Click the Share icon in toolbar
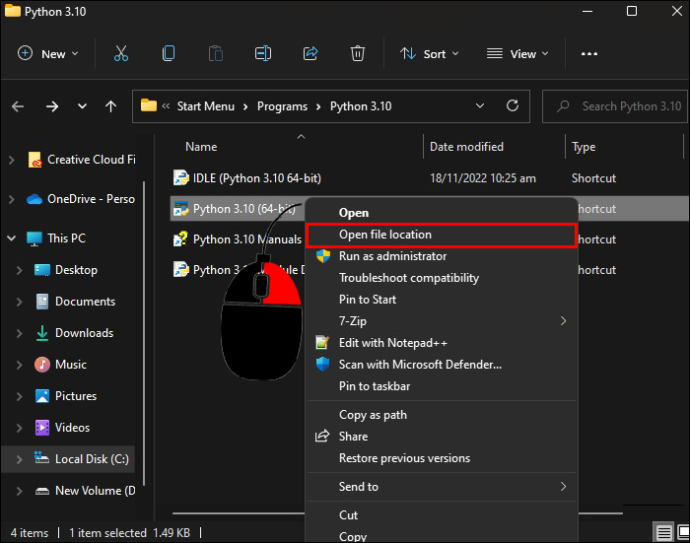This screenshot has height=543, width=690. point(311,54)
